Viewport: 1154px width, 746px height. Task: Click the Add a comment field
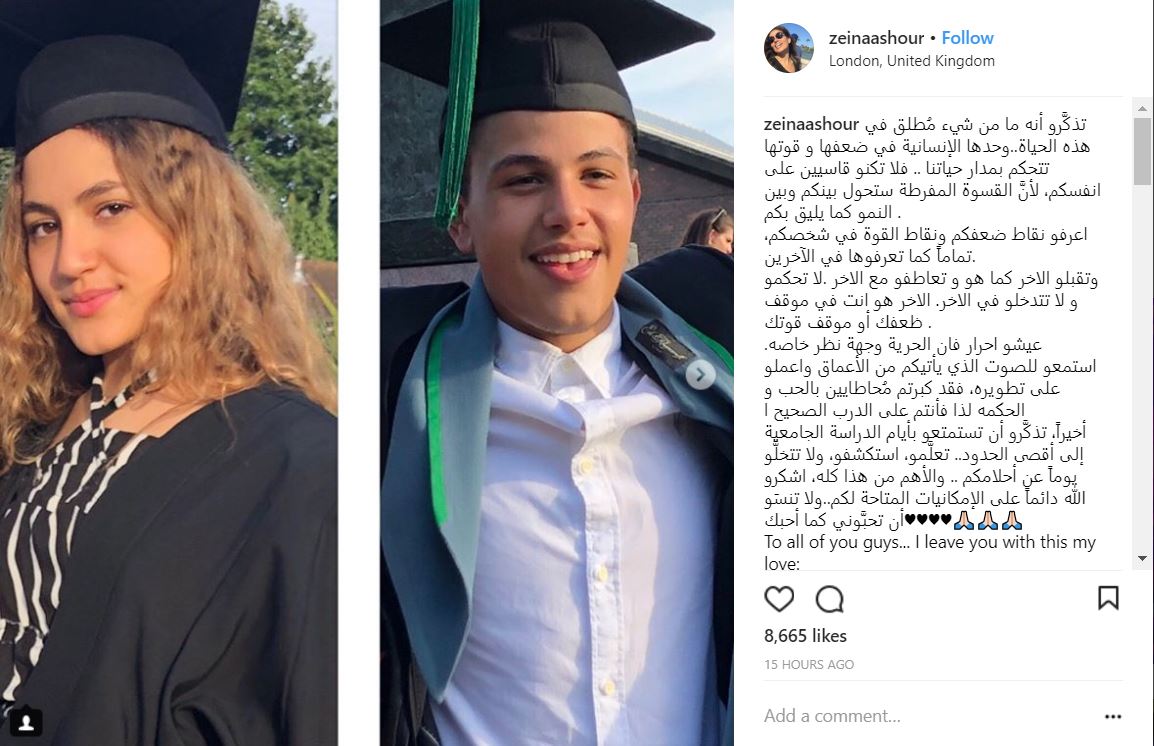tap(927, 716)
